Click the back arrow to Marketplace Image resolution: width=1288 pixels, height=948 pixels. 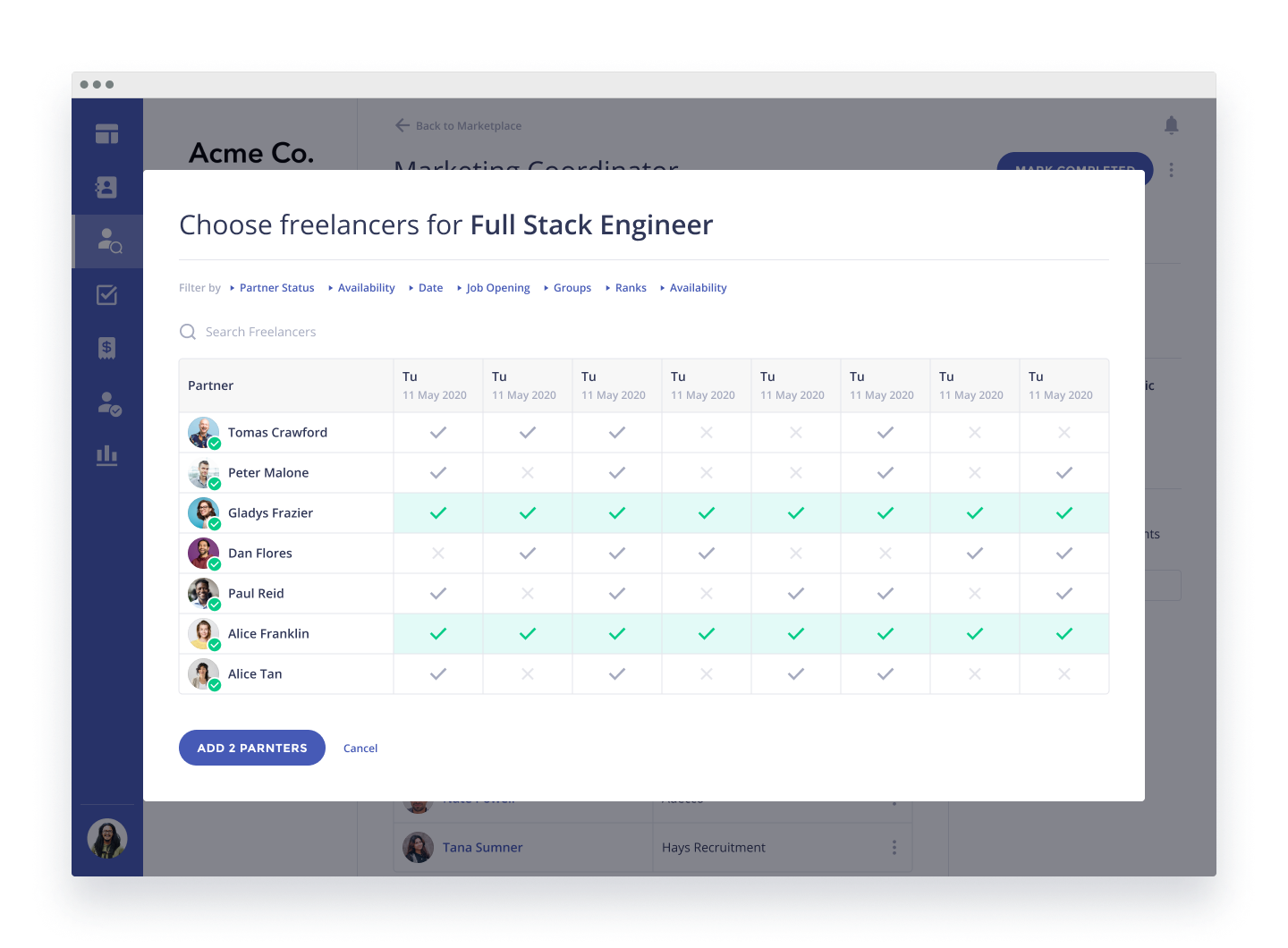[x=402, y=125]
